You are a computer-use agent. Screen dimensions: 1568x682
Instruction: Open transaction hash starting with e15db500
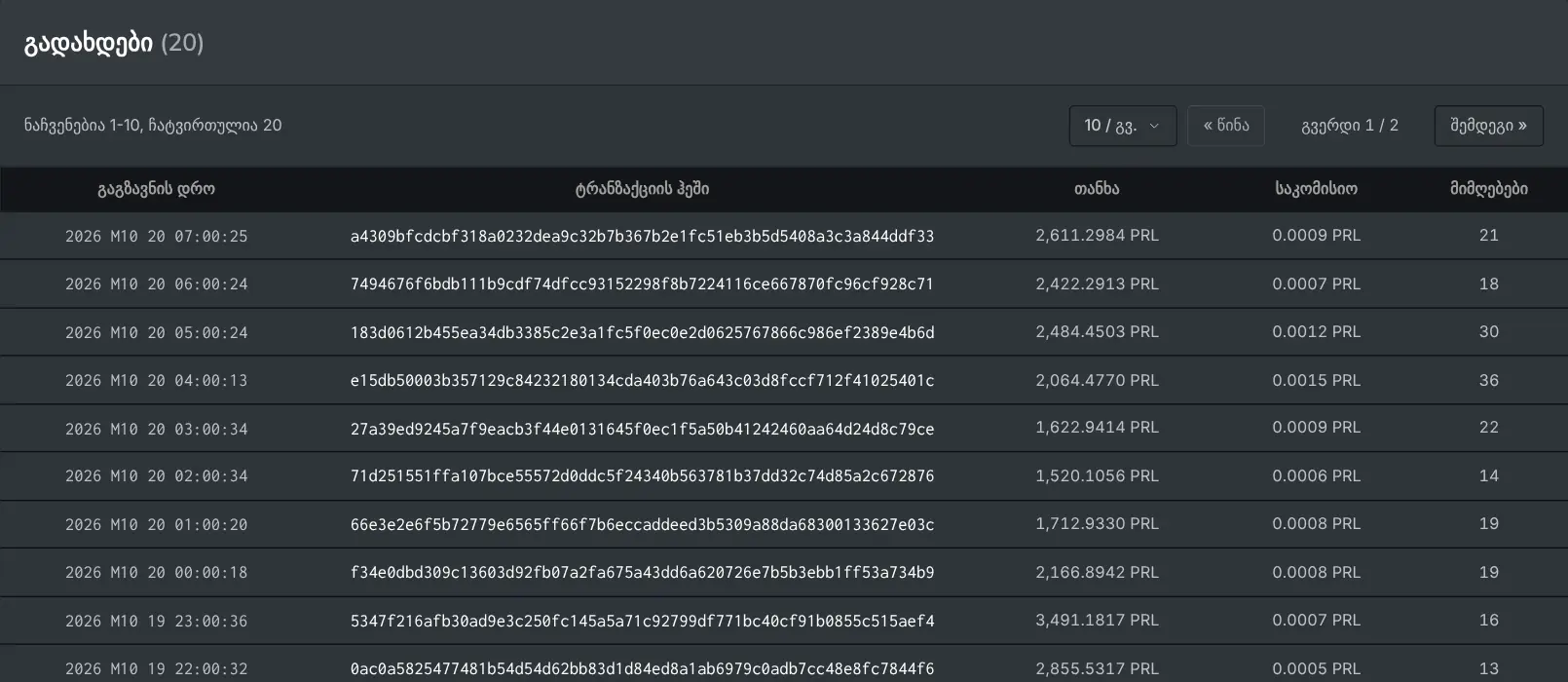click(x=642, y=380)
